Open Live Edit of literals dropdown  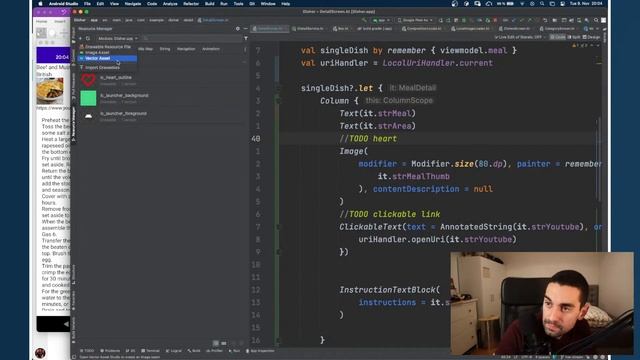point(520,37)
